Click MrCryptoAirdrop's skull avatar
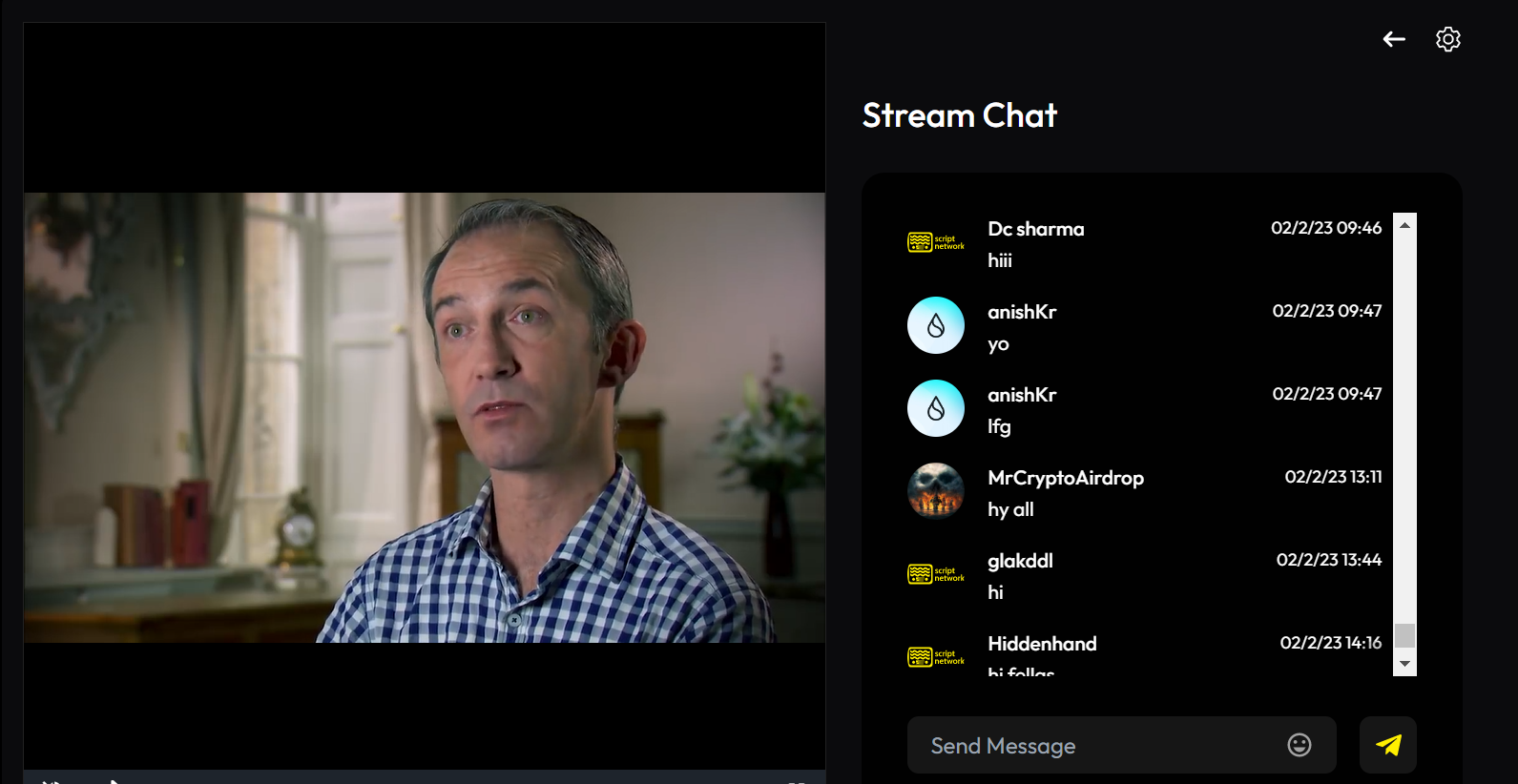 tap(936, 491)
